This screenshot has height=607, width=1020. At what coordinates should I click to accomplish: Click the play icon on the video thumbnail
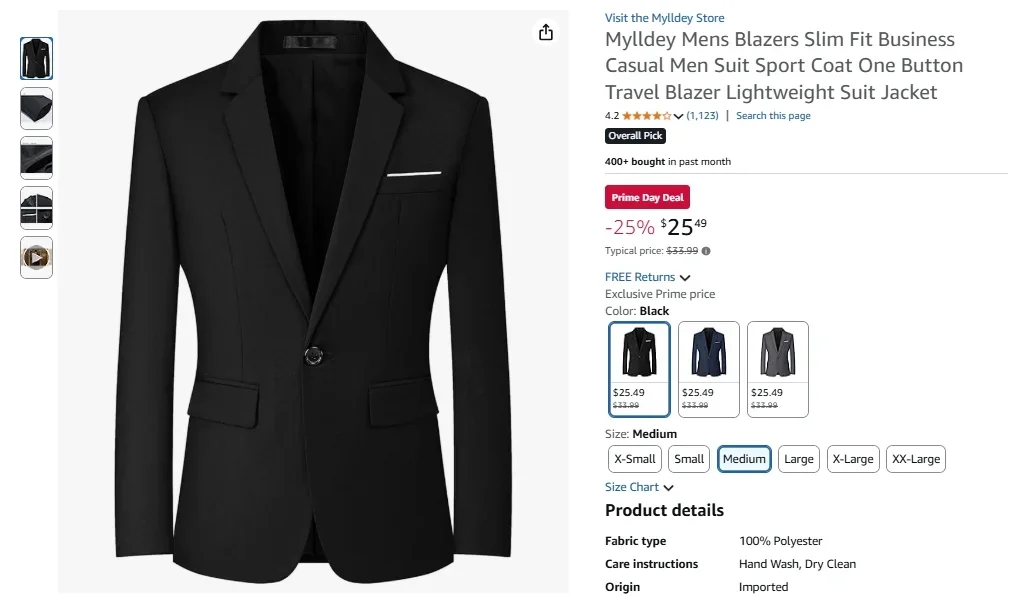36,257
